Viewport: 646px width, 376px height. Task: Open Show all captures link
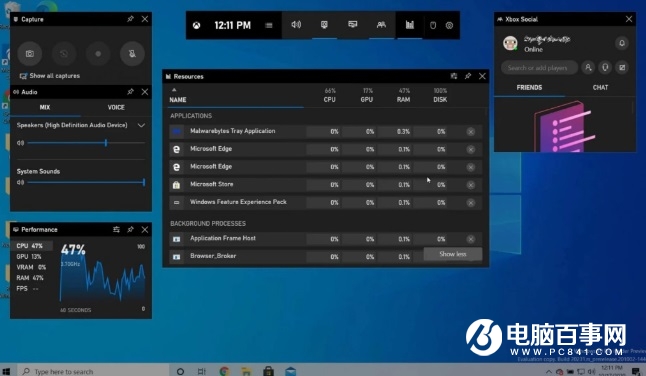tap(50, 76)
